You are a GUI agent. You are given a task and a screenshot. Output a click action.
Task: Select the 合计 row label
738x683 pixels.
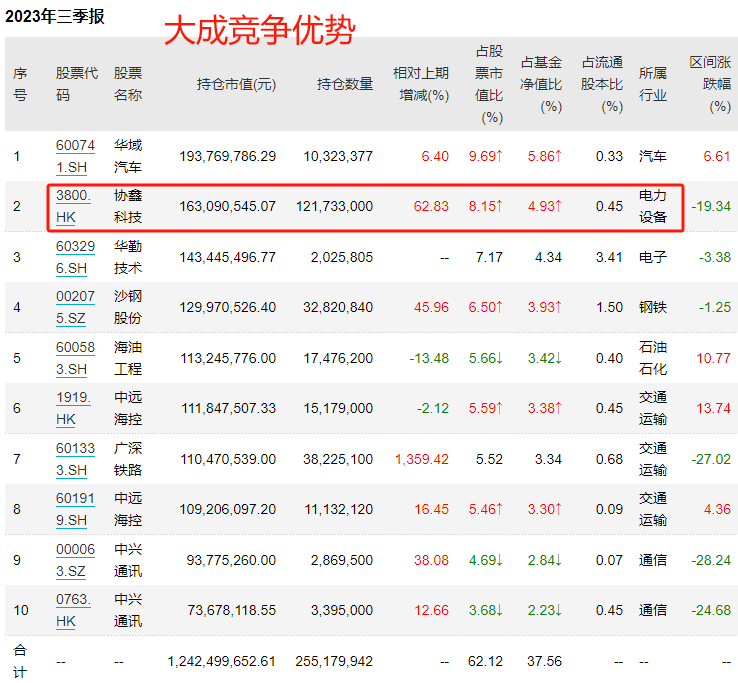point(20,661)
